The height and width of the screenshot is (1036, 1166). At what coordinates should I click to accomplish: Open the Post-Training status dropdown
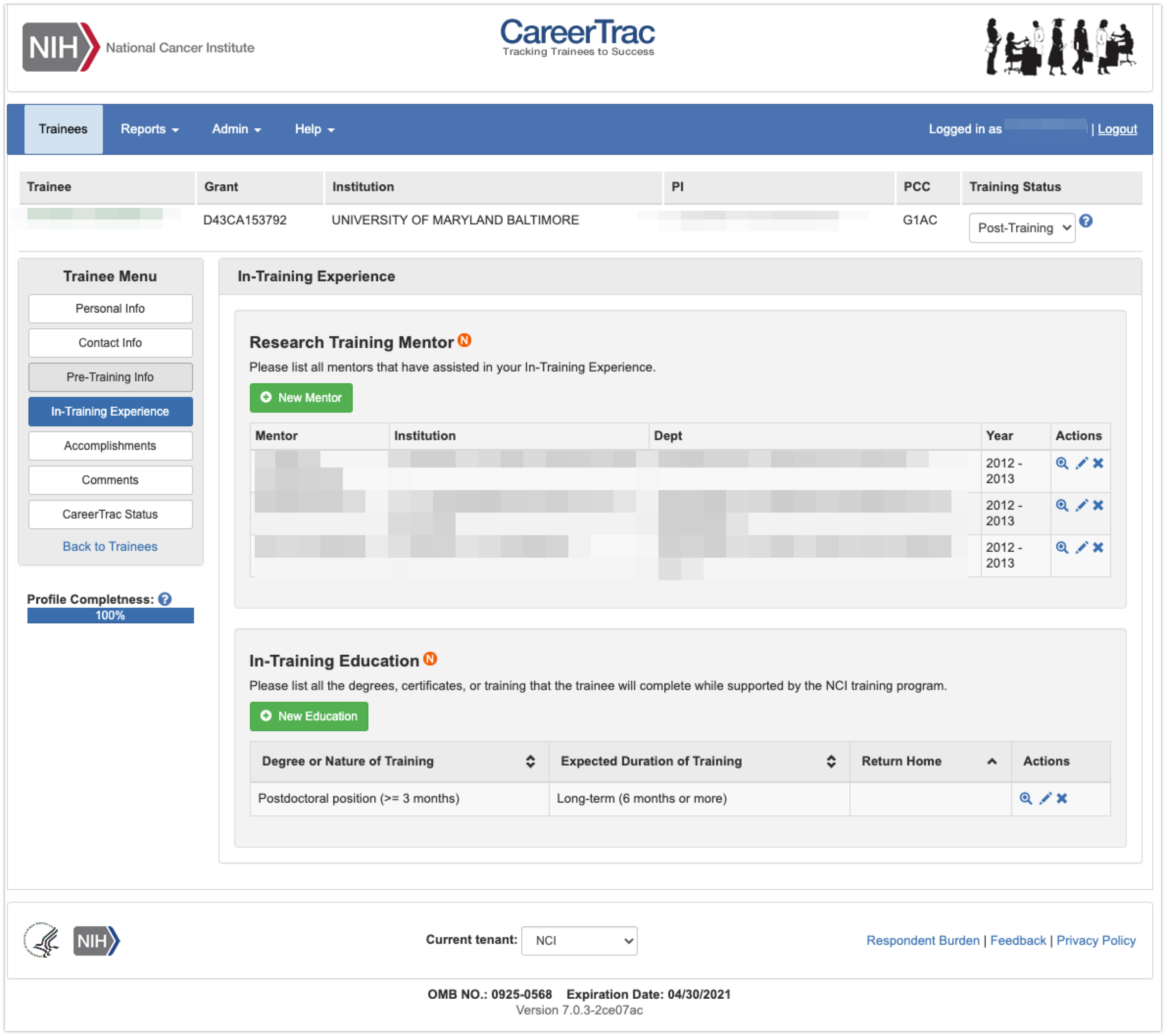tap(1021, 228)
